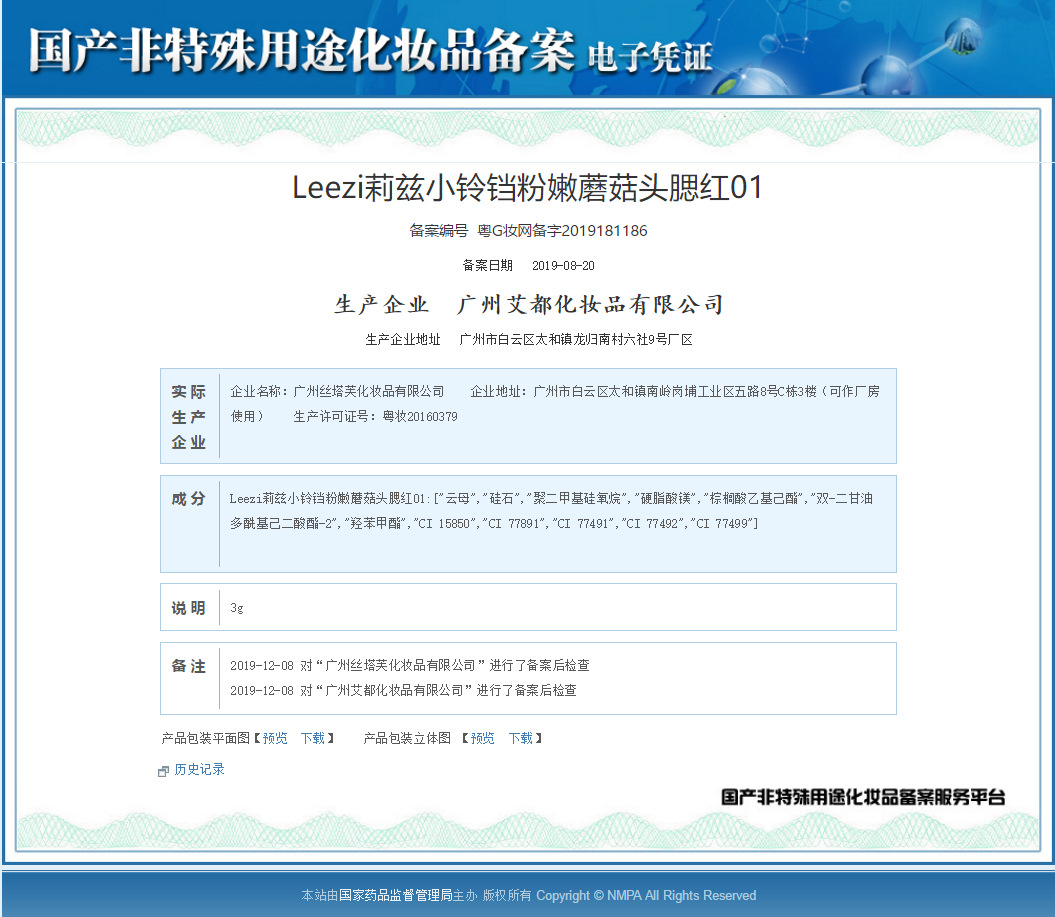Open the 历史记录 link
The image size is (1055, 917).
[x=199, y=770]
